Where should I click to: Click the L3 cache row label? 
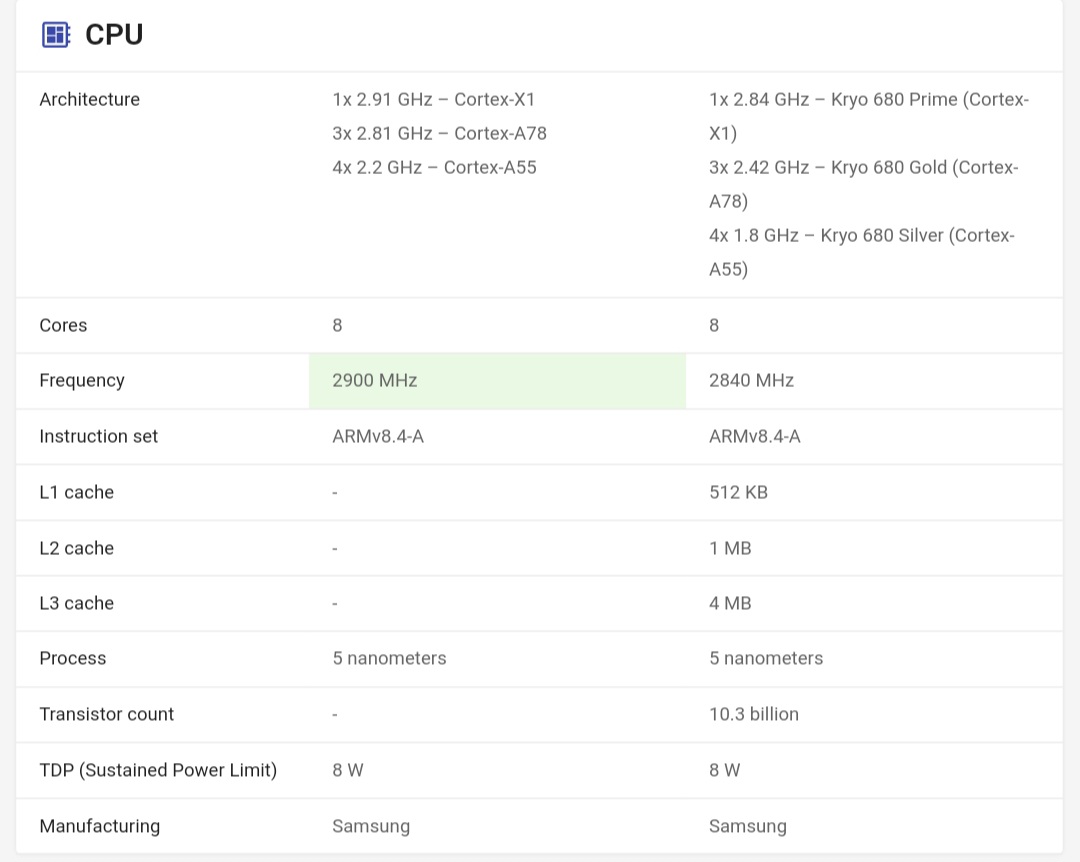[76, 603]
